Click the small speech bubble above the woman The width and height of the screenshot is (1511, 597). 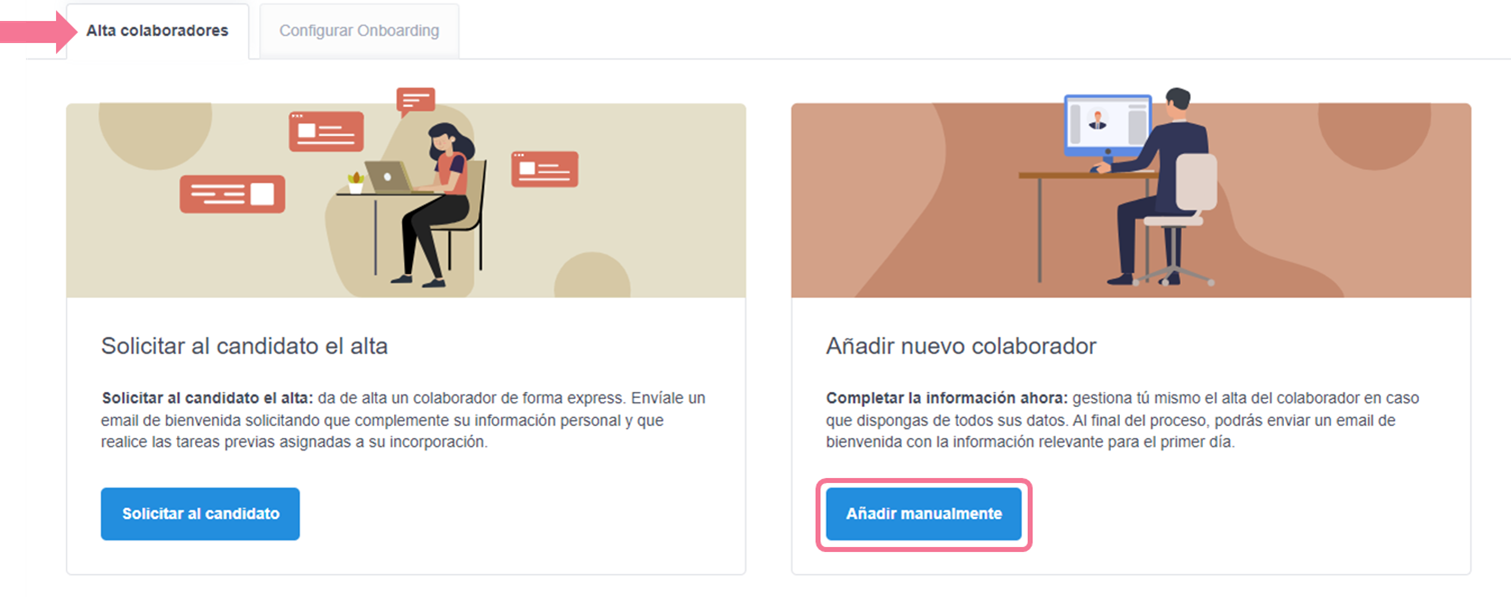[x=415, y=101]
